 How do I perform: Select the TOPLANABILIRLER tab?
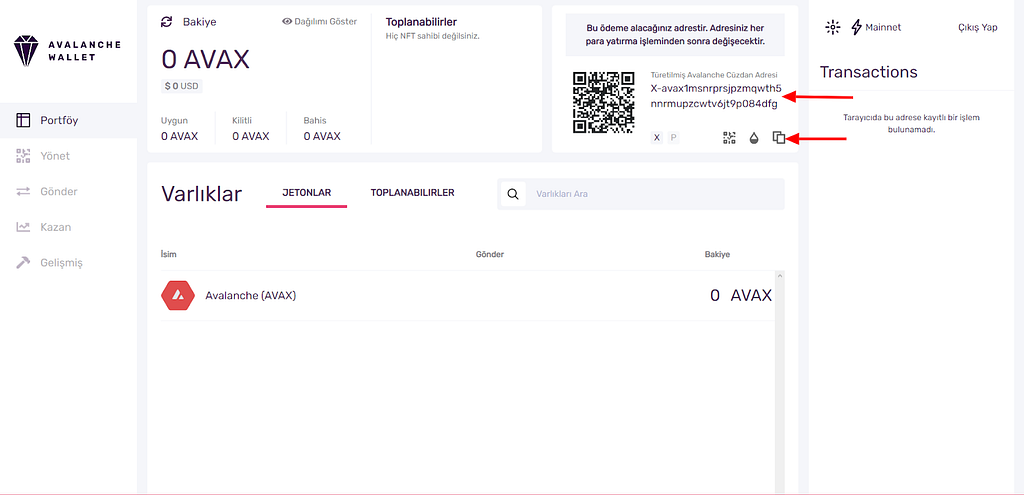pyautogui.click(x=413, y=193)
